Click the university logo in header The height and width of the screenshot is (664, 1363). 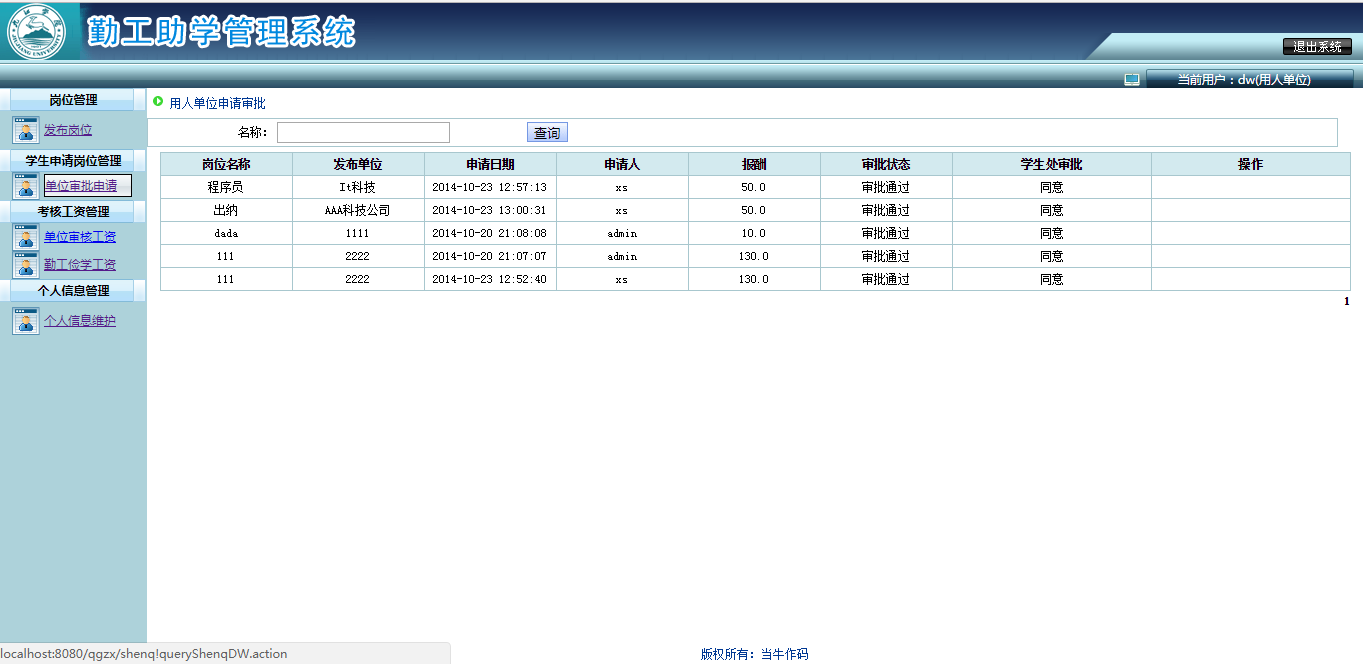point(37,33)
